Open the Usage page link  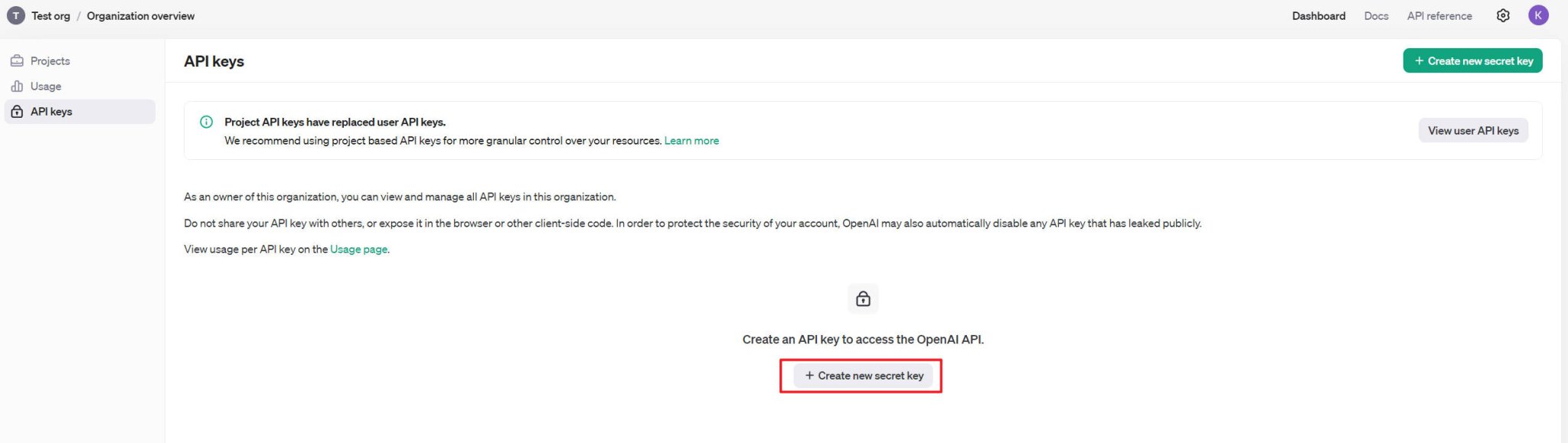[358, 249]
